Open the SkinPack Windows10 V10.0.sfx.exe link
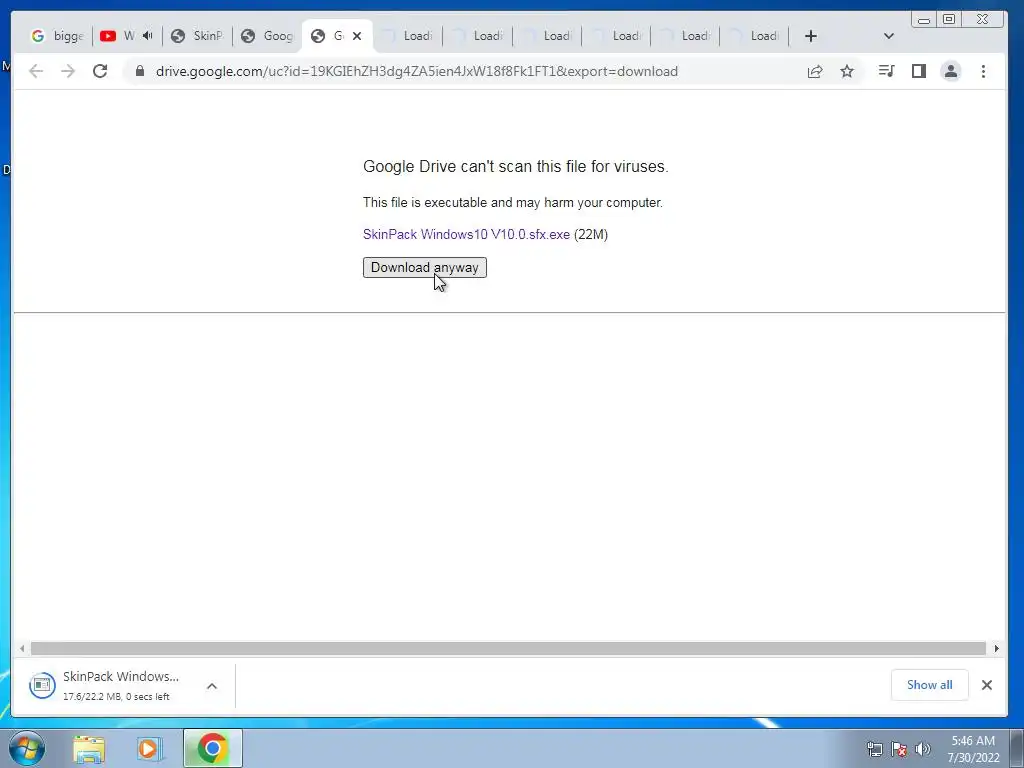Screen dimensions: 1024x768 466,234
